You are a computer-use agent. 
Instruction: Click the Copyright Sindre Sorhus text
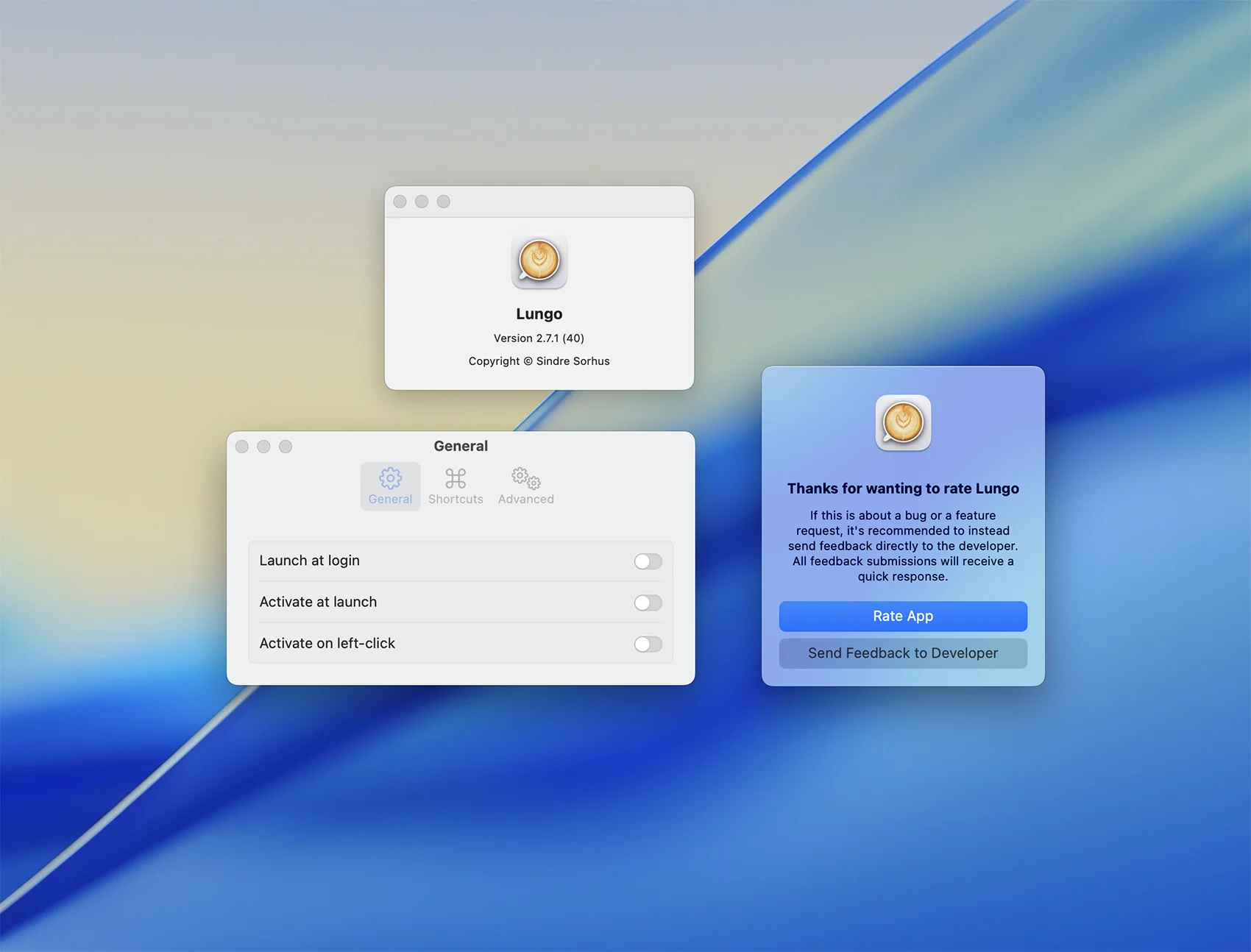click(539, 361)
